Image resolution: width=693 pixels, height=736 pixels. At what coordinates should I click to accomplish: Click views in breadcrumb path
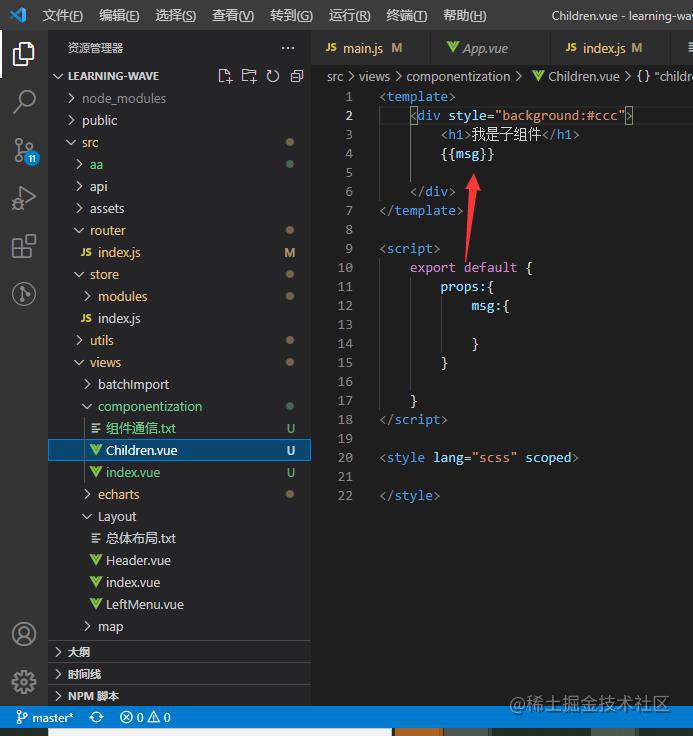374,76
